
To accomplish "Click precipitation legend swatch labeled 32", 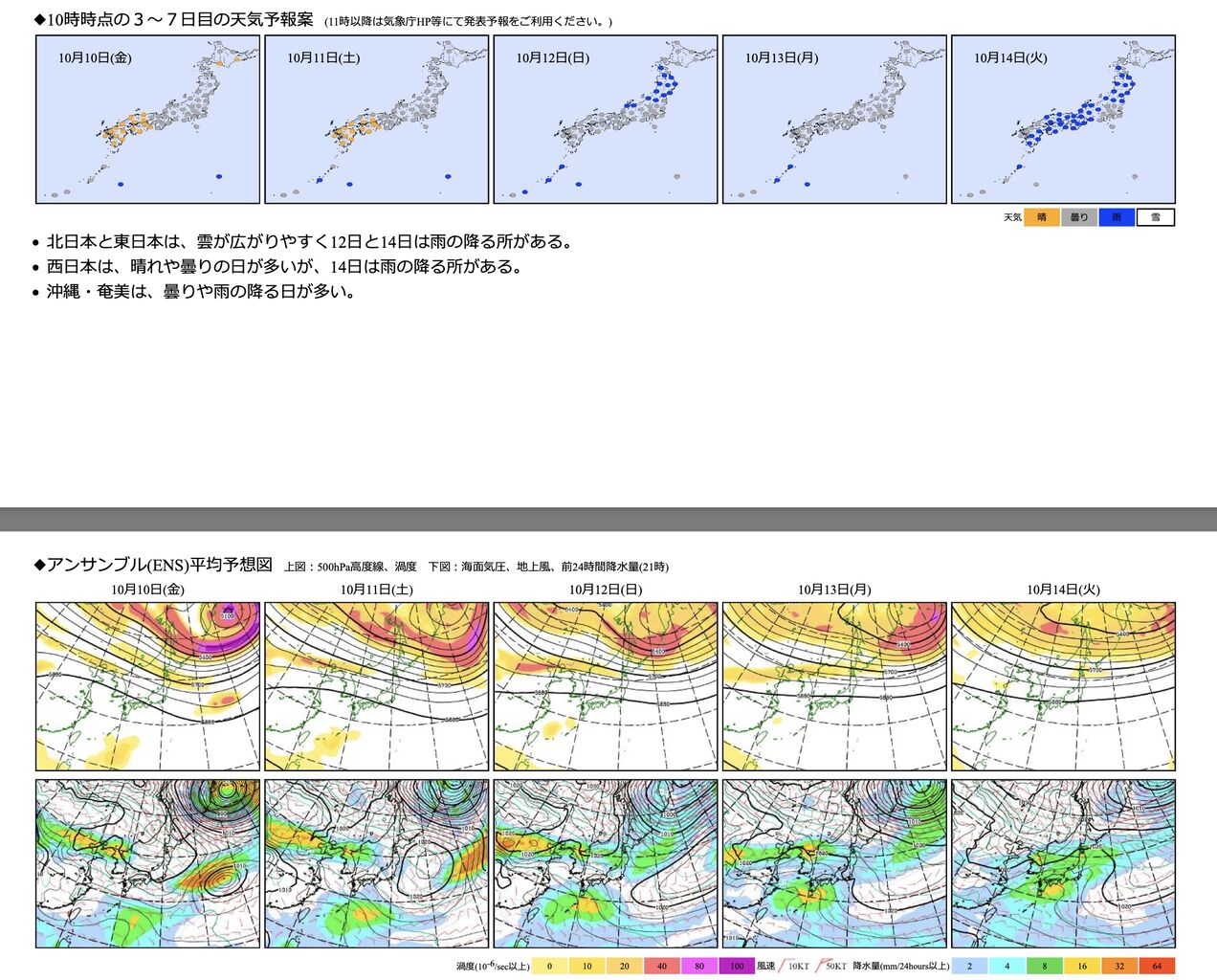I will 1118,966.
